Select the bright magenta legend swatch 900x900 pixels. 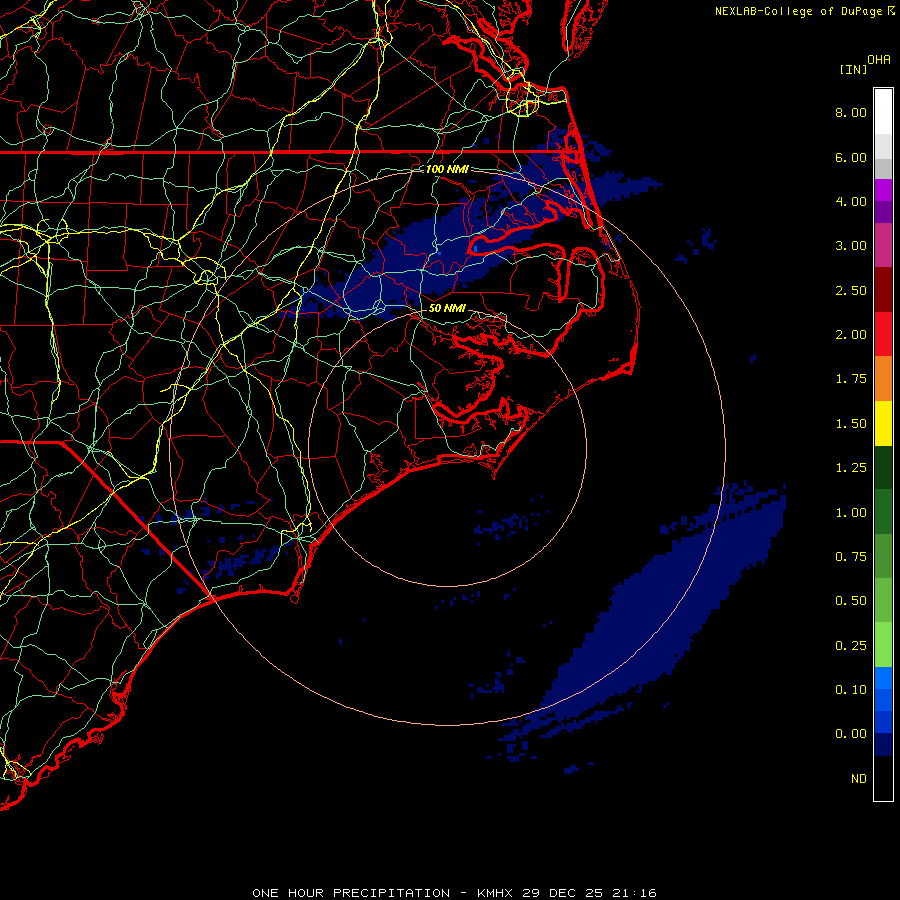(x=883, y=190)
